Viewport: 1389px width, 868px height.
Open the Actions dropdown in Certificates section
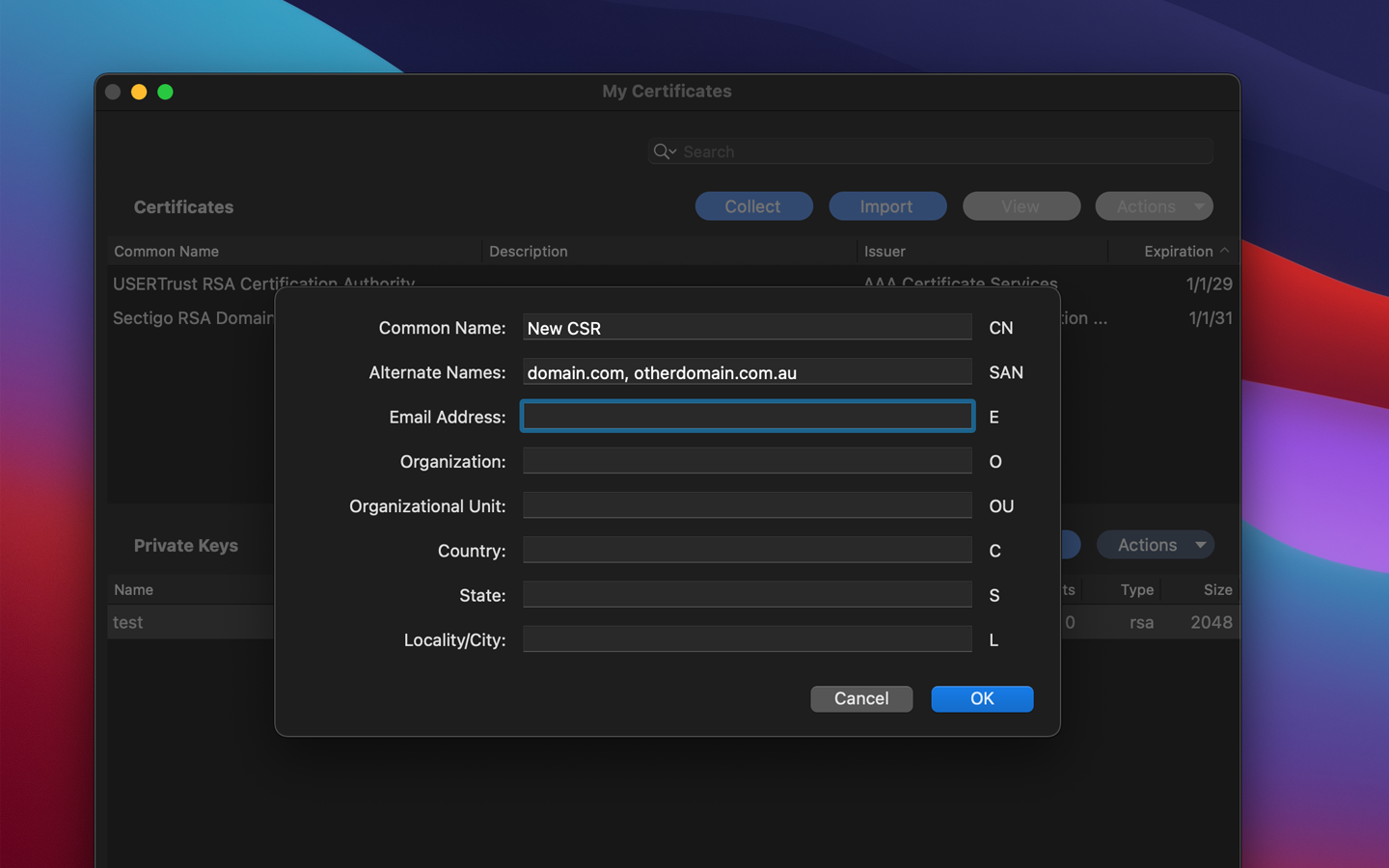click(1154, 205)
